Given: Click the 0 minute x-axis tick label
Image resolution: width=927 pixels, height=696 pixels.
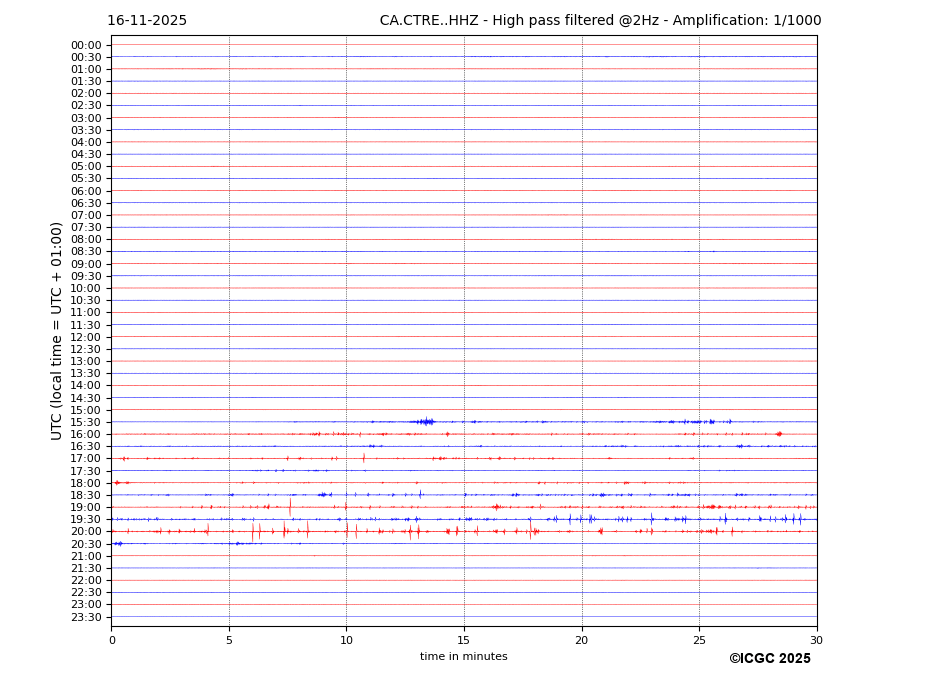Looking at the screenshot, I should tap(112, 641).
